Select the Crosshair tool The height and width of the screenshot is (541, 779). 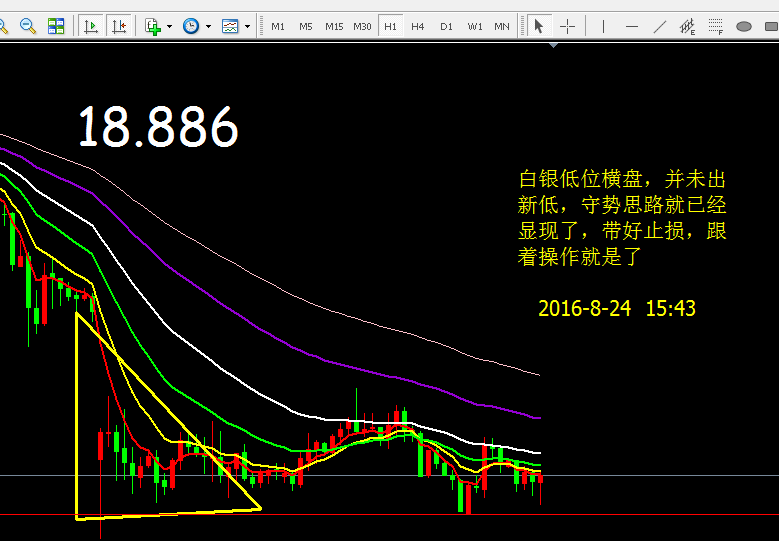[567, 26]
